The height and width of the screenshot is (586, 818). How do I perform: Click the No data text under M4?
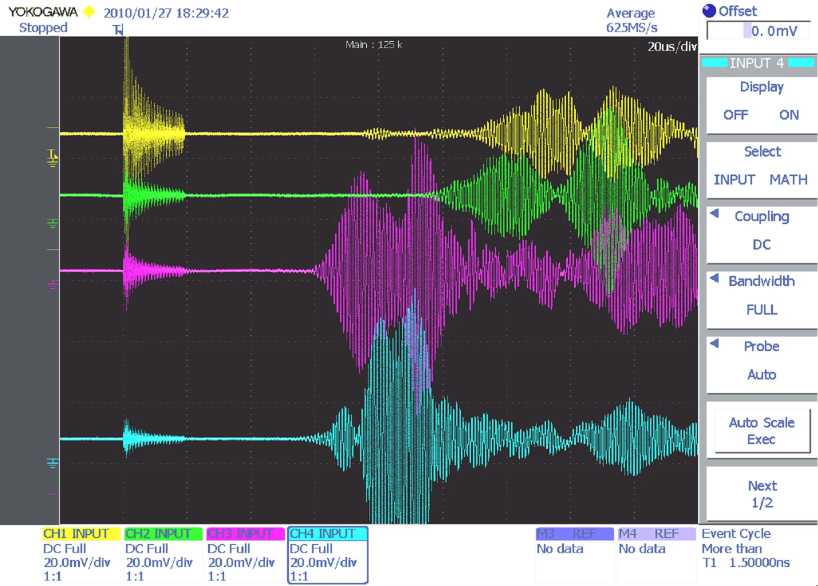642,548
